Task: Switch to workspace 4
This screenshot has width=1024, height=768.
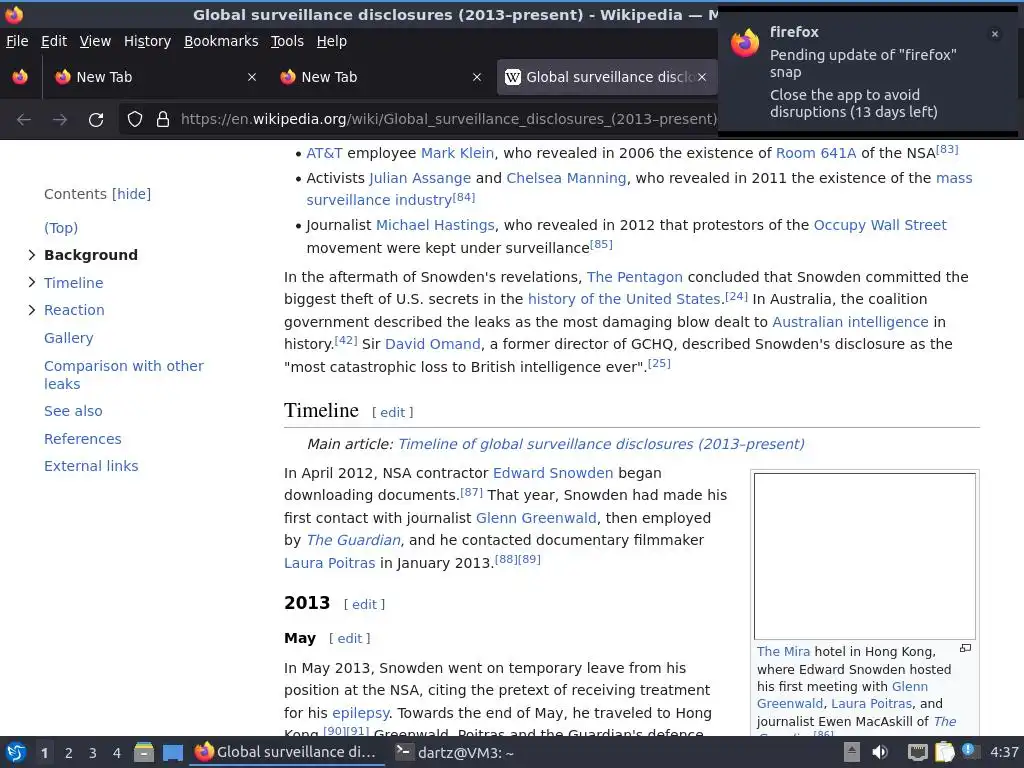Action: 117,753
